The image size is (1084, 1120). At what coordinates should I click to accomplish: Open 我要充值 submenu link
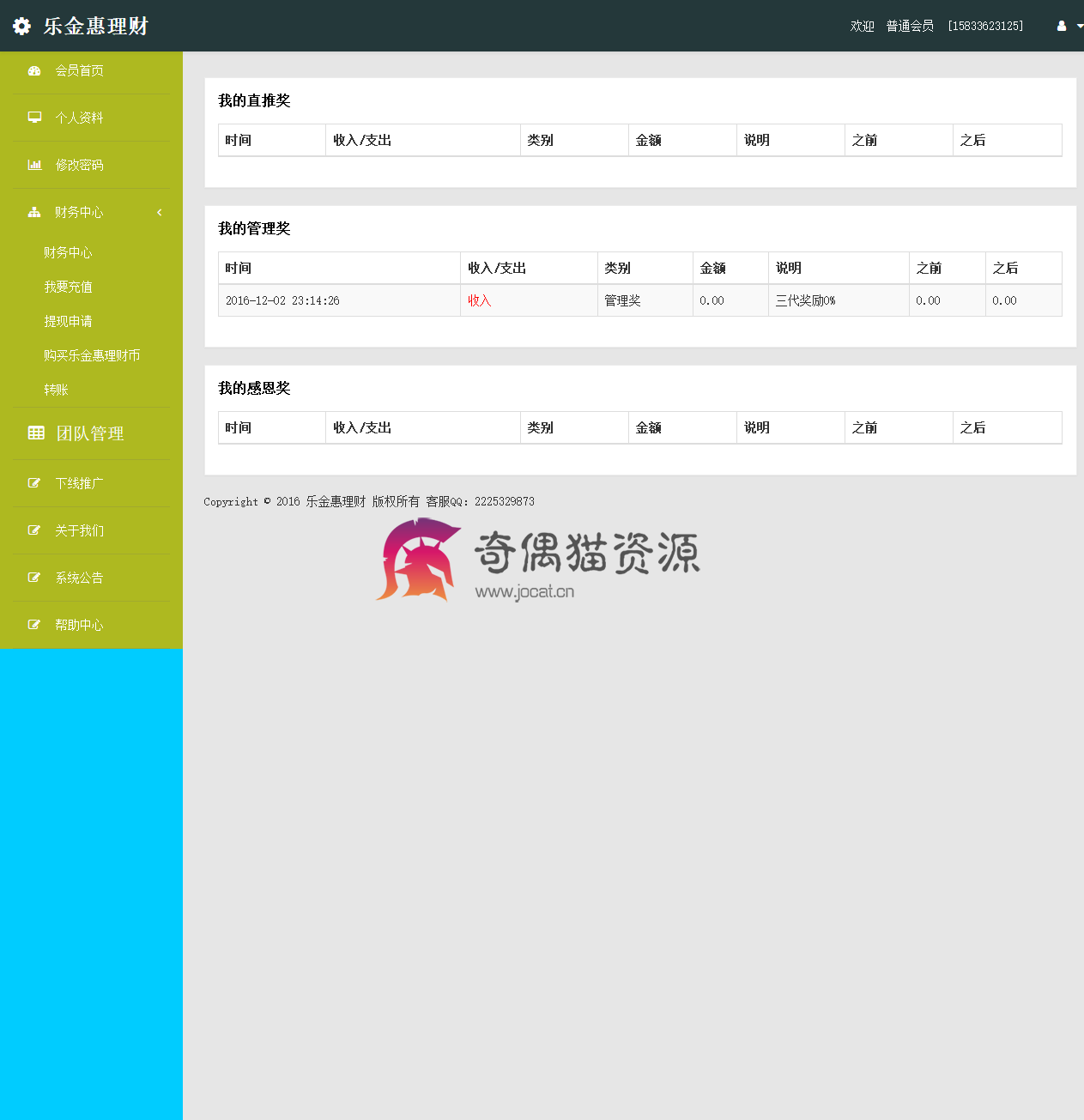tap(68, 287)
